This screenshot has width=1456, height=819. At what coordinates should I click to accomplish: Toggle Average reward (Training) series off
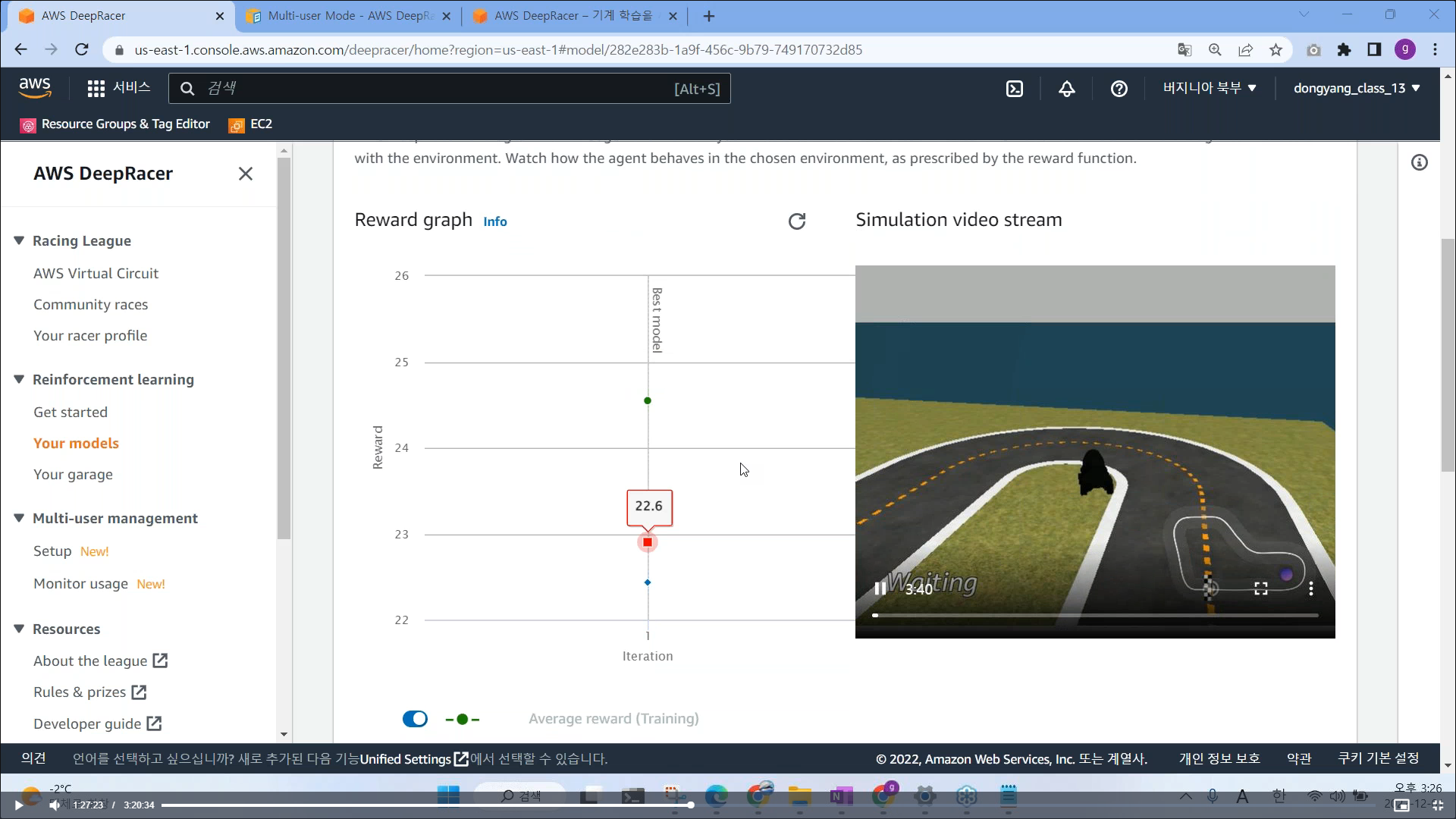point(415,719)
